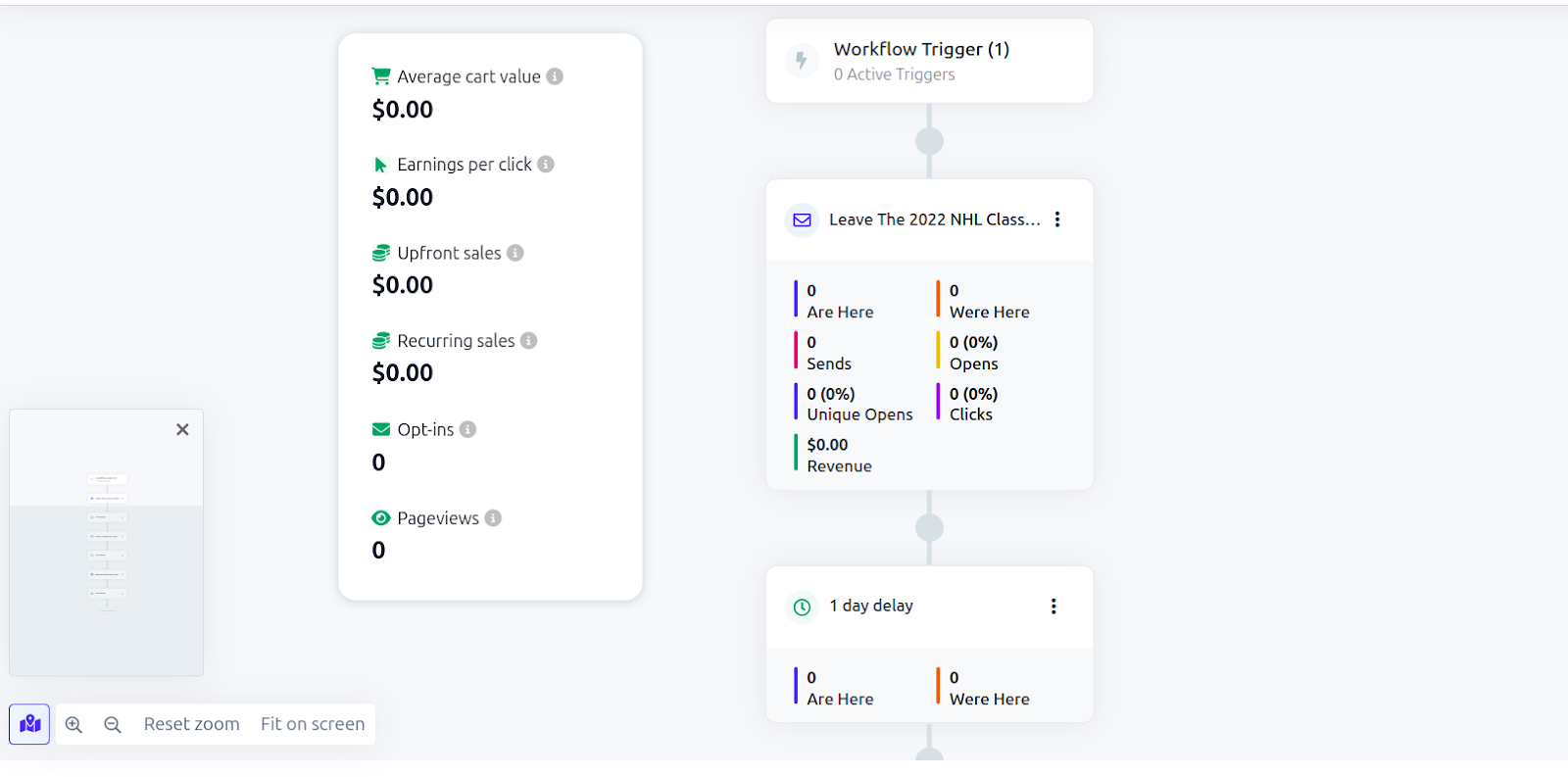This screenshot has width=1568, height=777.
Task: Click the connector node below Workflow Trigger
Action: click(929, 141)
